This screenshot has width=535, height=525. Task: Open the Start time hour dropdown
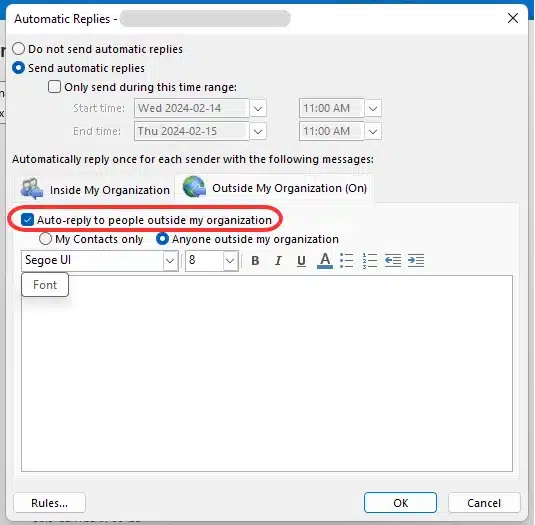click(x=373, y=108)
